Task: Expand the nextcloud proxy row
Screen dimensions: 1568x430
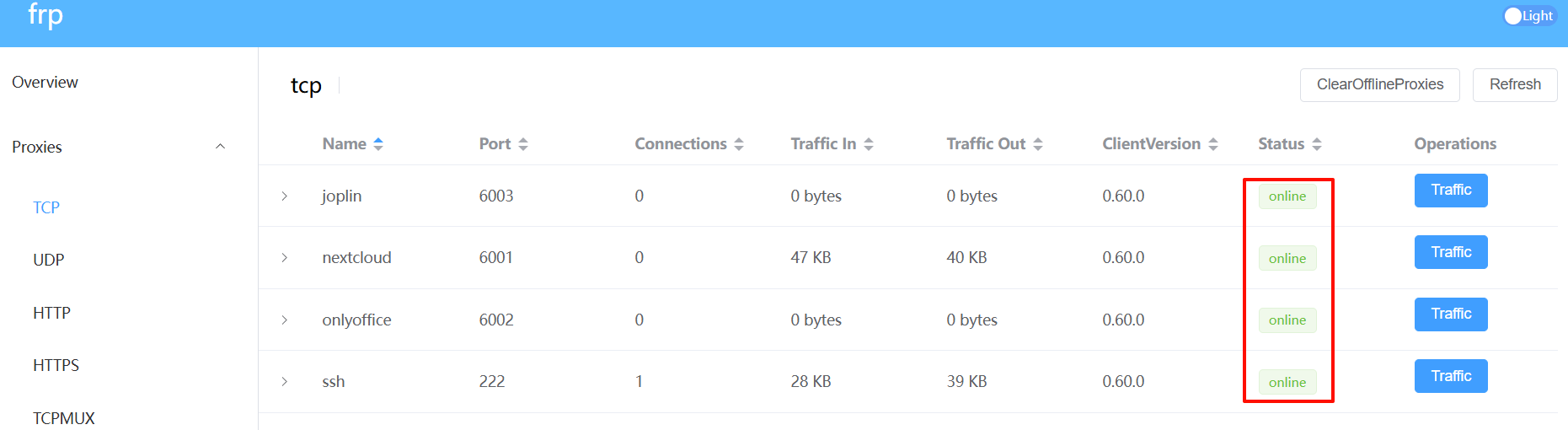Action: click(x=285, y=257)
